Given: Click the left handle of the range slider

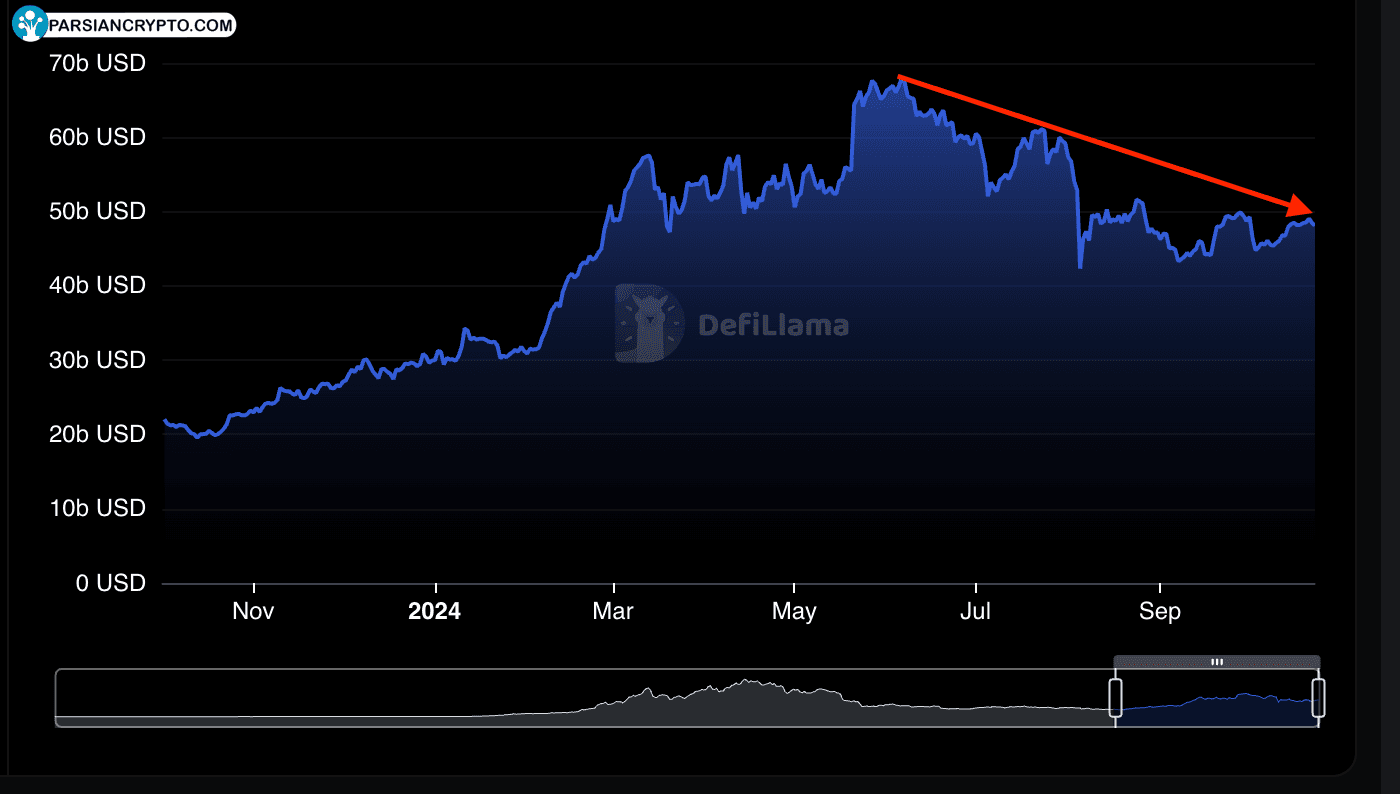Looking at the screenshot, I should [x=1115, y=697].
